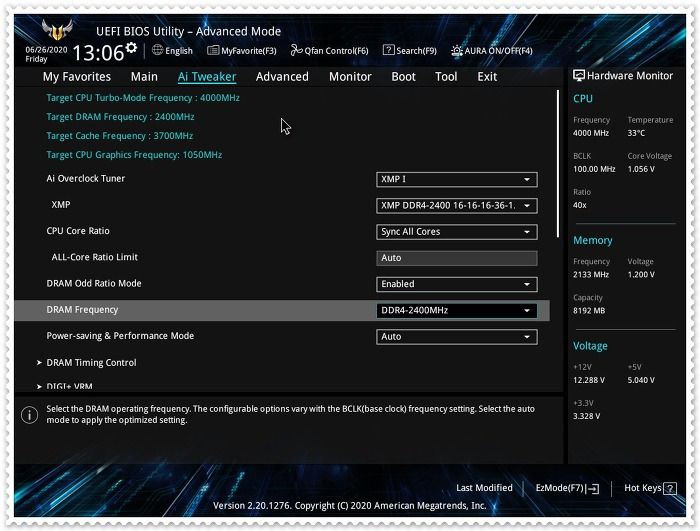
Task: Open time settings gear icon
Action: 131,47
